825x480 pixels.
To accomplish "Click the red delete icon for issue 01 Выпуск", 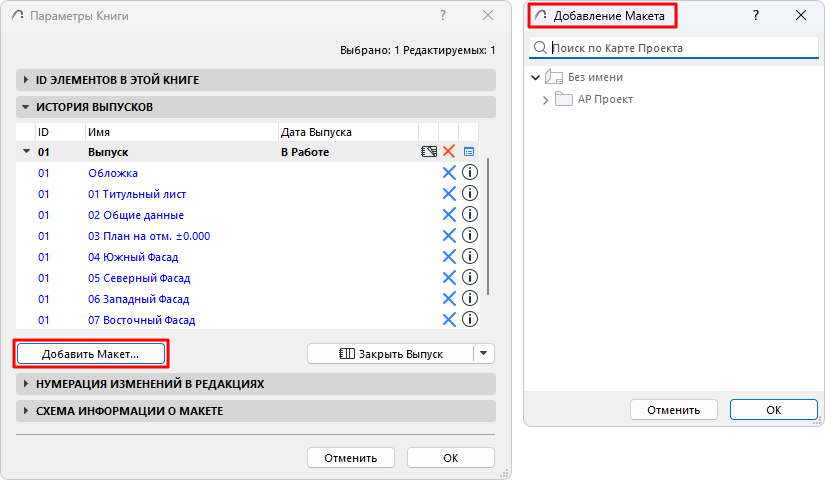I will pyautogui.click(x=449, y=152).
